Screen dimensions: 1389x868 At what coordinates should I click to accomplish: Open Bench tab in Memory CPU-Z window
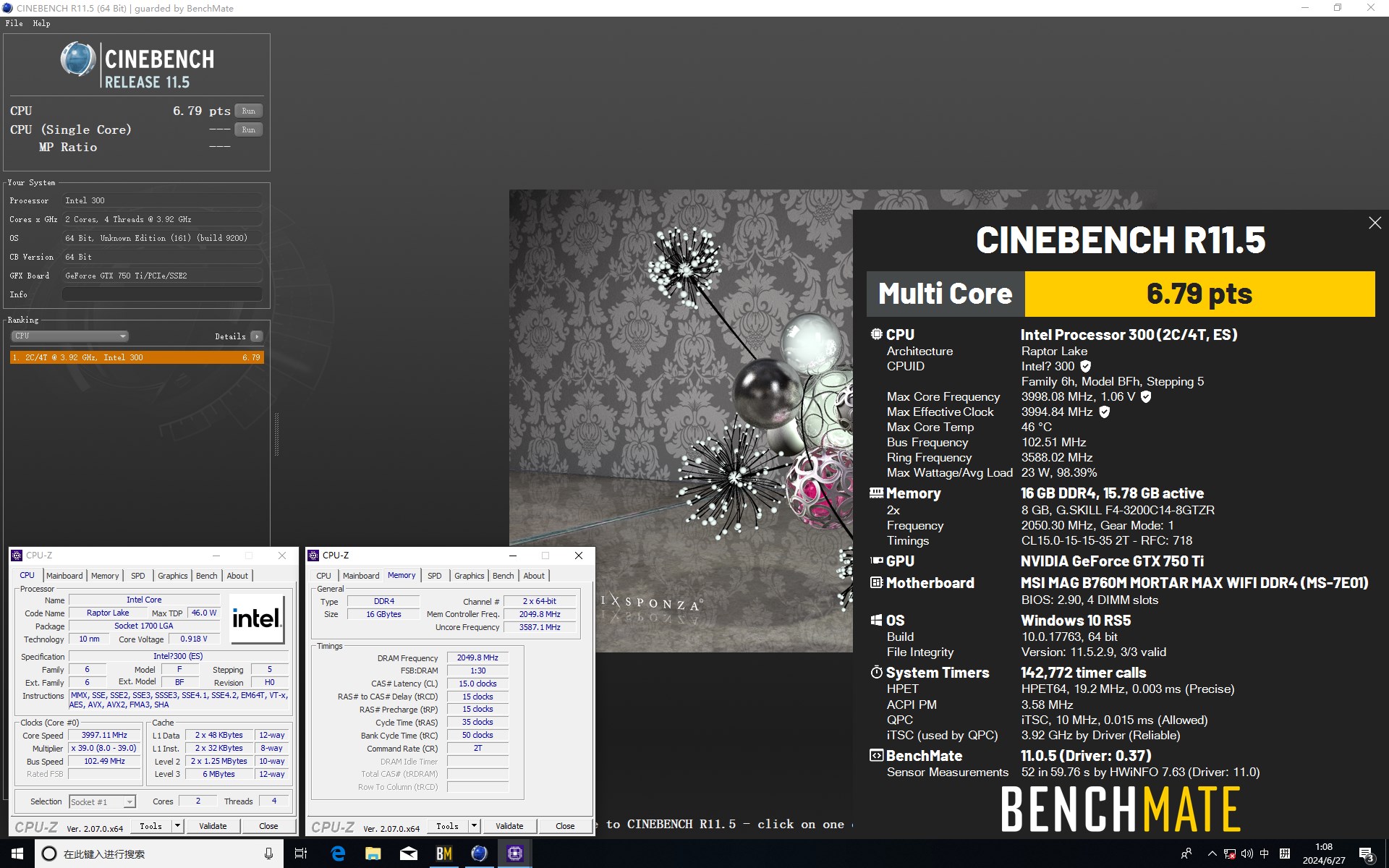coord(503,576)
